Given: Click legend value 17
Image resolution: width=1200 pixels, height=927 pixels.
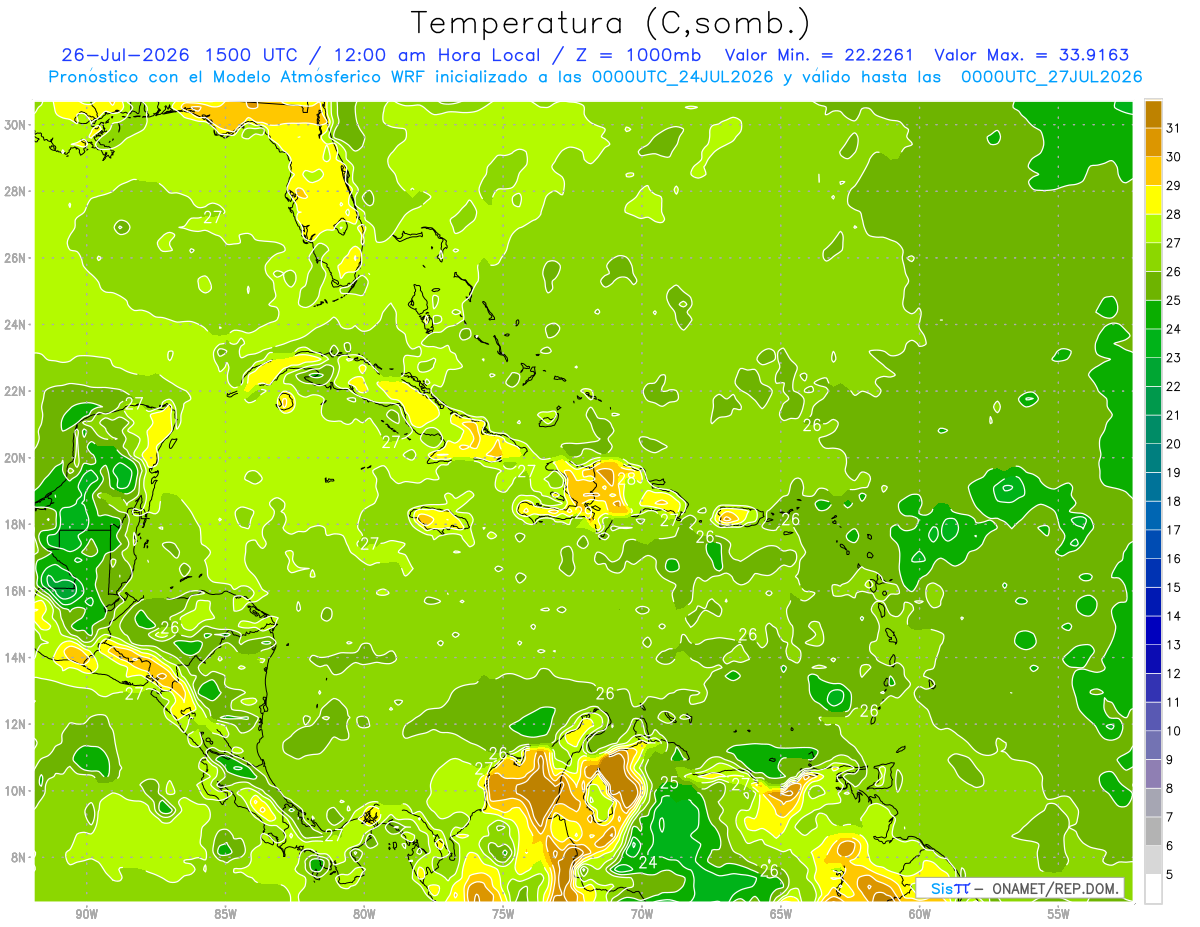Looking at the screenshot, I should tap(1174, 529).
